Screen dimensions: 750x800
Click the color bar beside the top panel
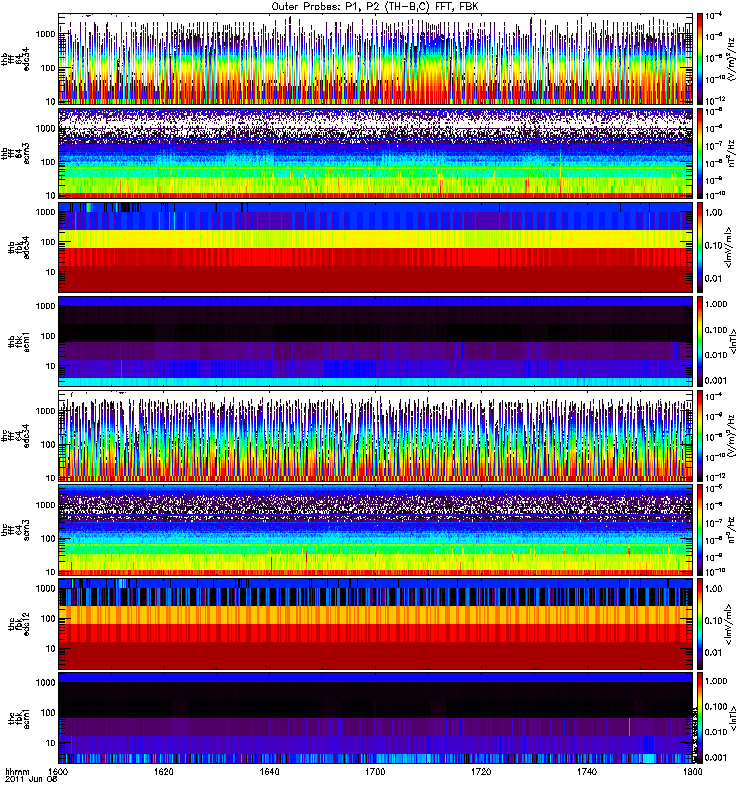(701, 59)
